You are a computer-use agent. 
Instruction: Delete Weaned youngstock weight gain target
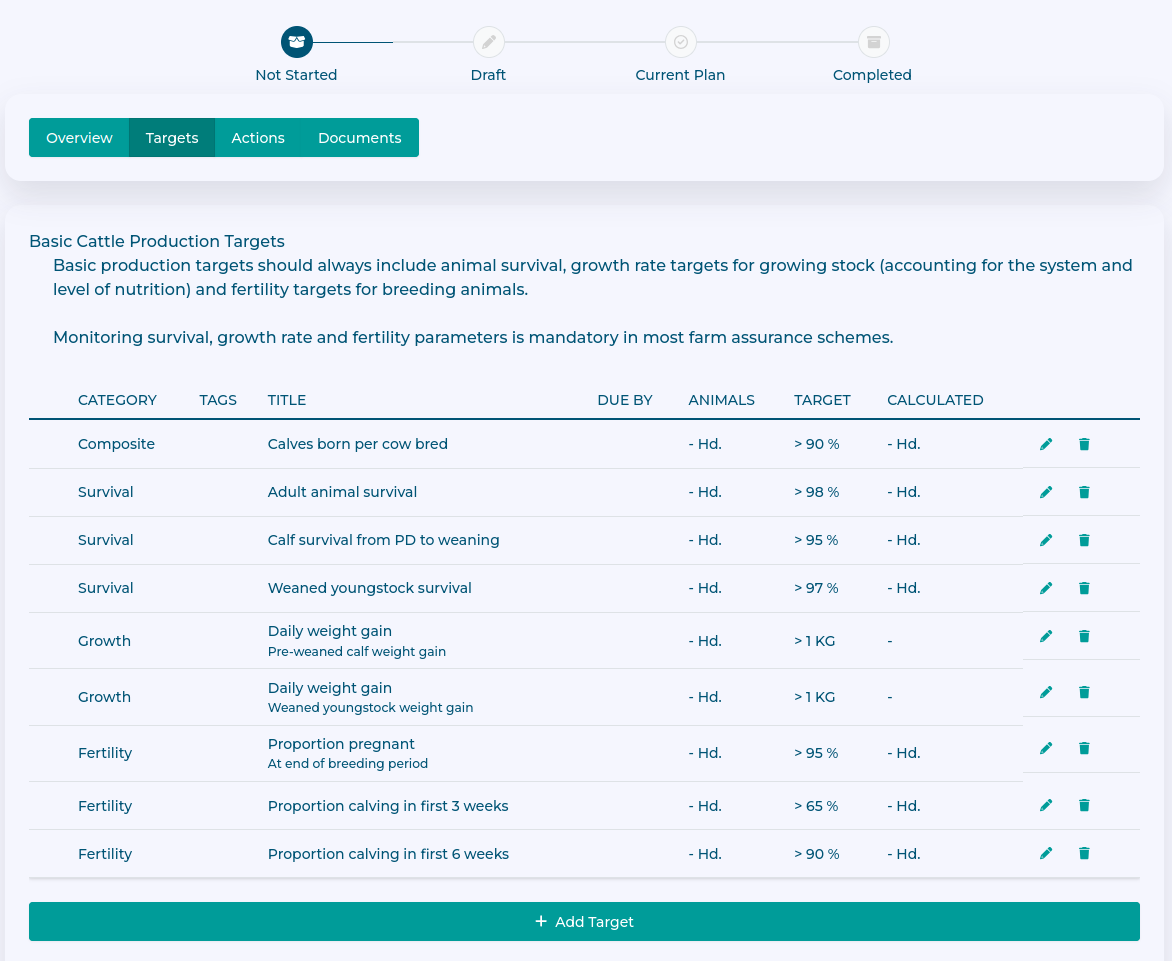click(x=1084, y=692)
